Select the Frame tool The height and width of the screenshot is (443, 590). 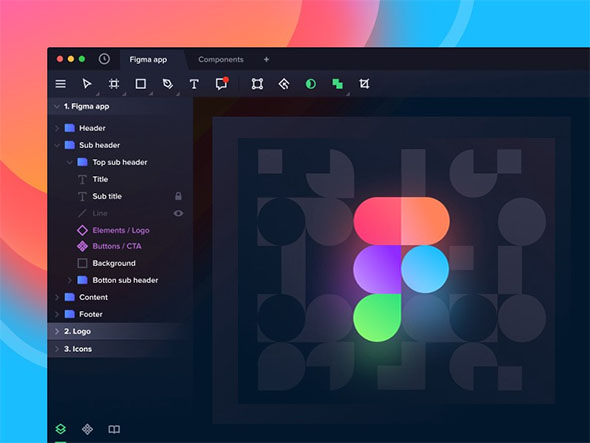pos(114,84)
